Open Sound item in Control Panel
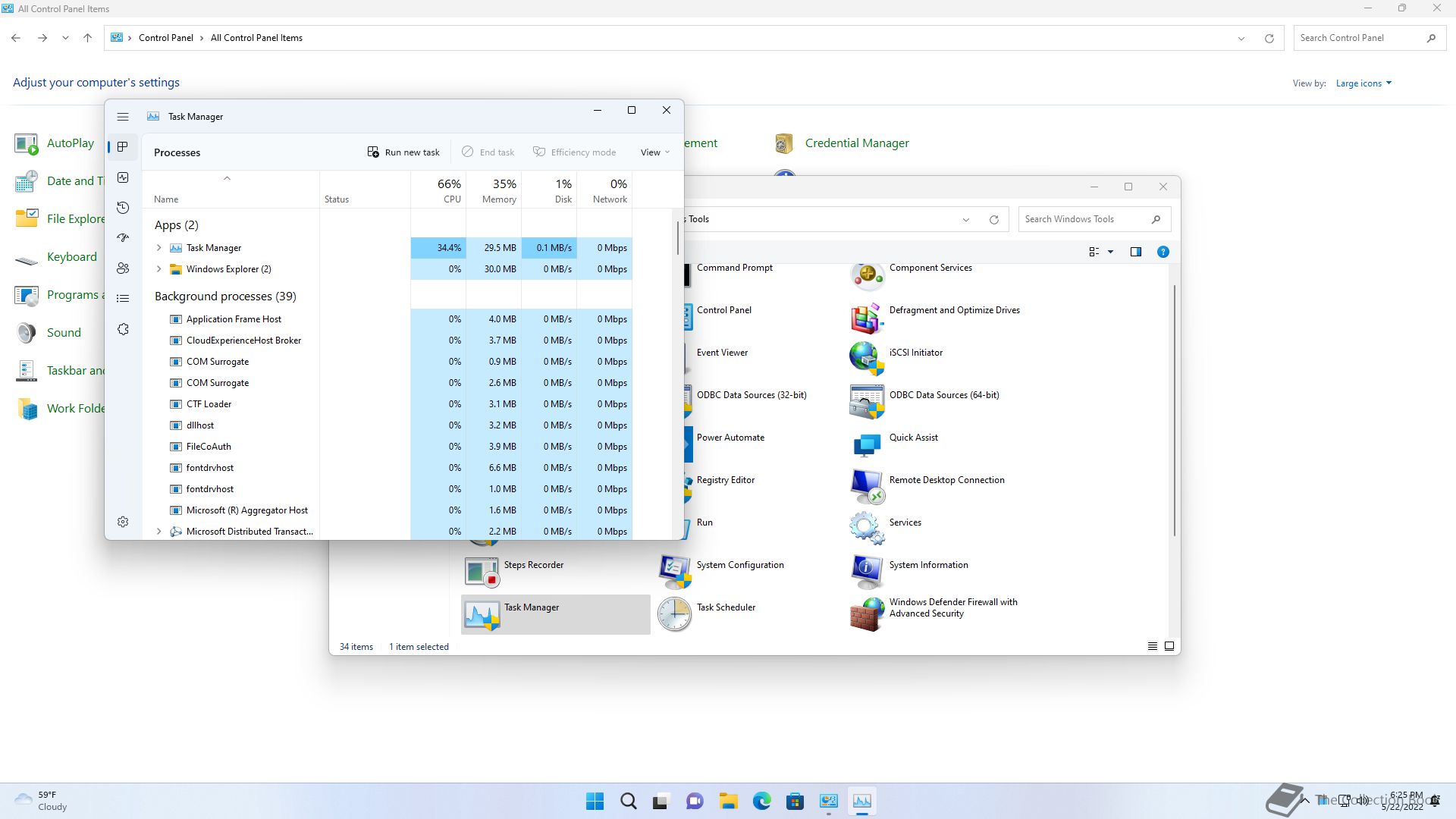The height and width of the screenshot is (819, 1456). coord(48,333)
